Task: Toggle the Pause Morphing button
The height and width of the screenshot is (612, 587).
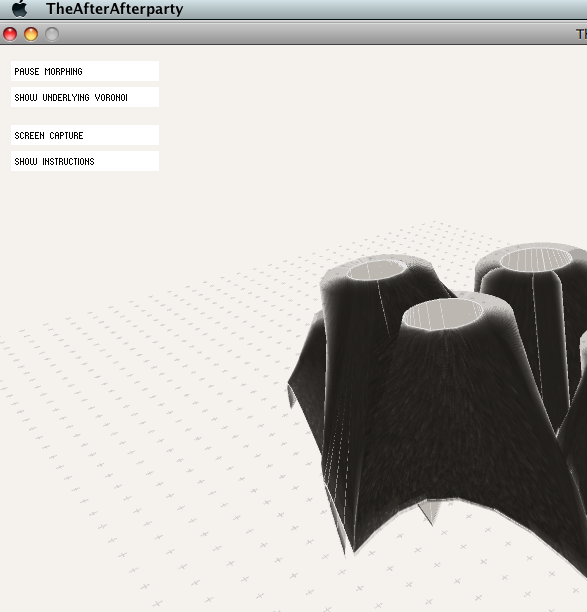Action: [85, 71]
